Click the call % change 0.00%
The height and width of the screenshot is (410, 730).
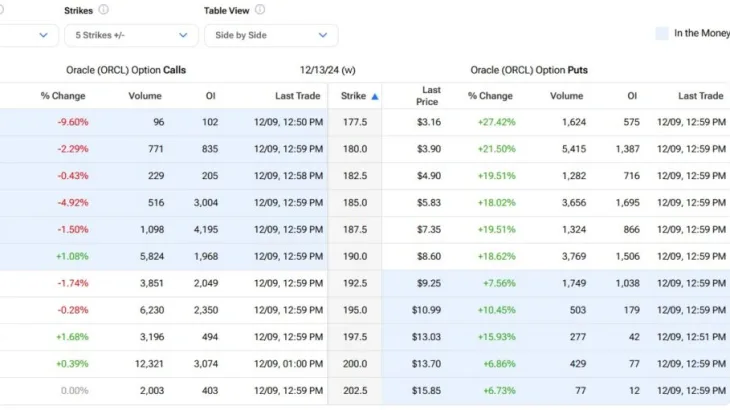coord(74,391)
